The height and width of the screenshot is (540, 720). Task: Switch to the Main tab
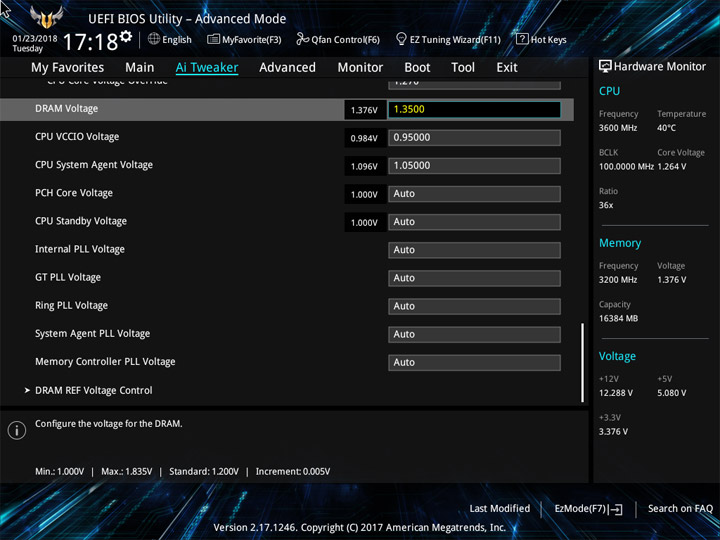pos(140,68)
